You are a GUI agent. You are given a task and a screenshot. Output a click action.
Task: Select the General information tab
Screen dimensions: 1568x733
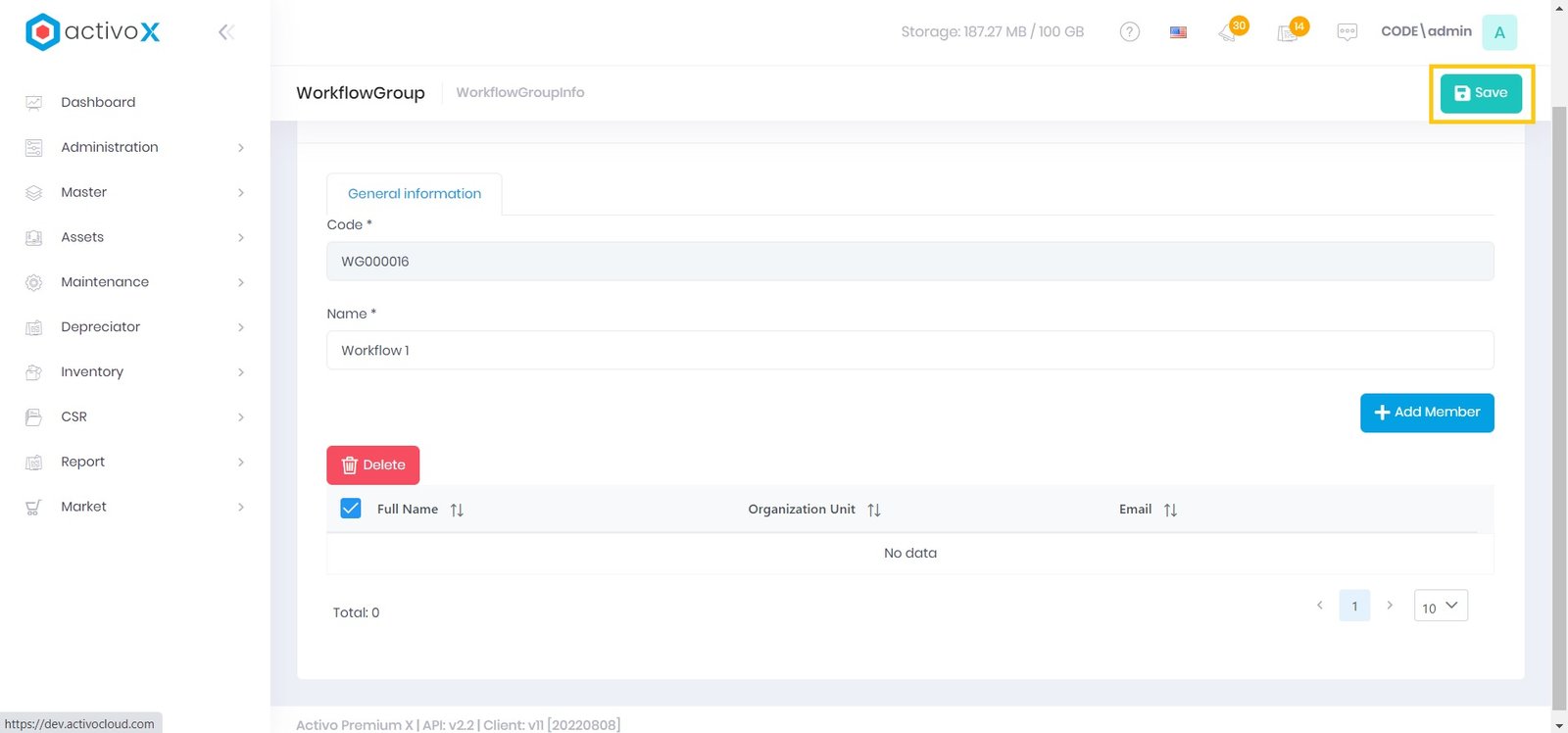point(415,194)
